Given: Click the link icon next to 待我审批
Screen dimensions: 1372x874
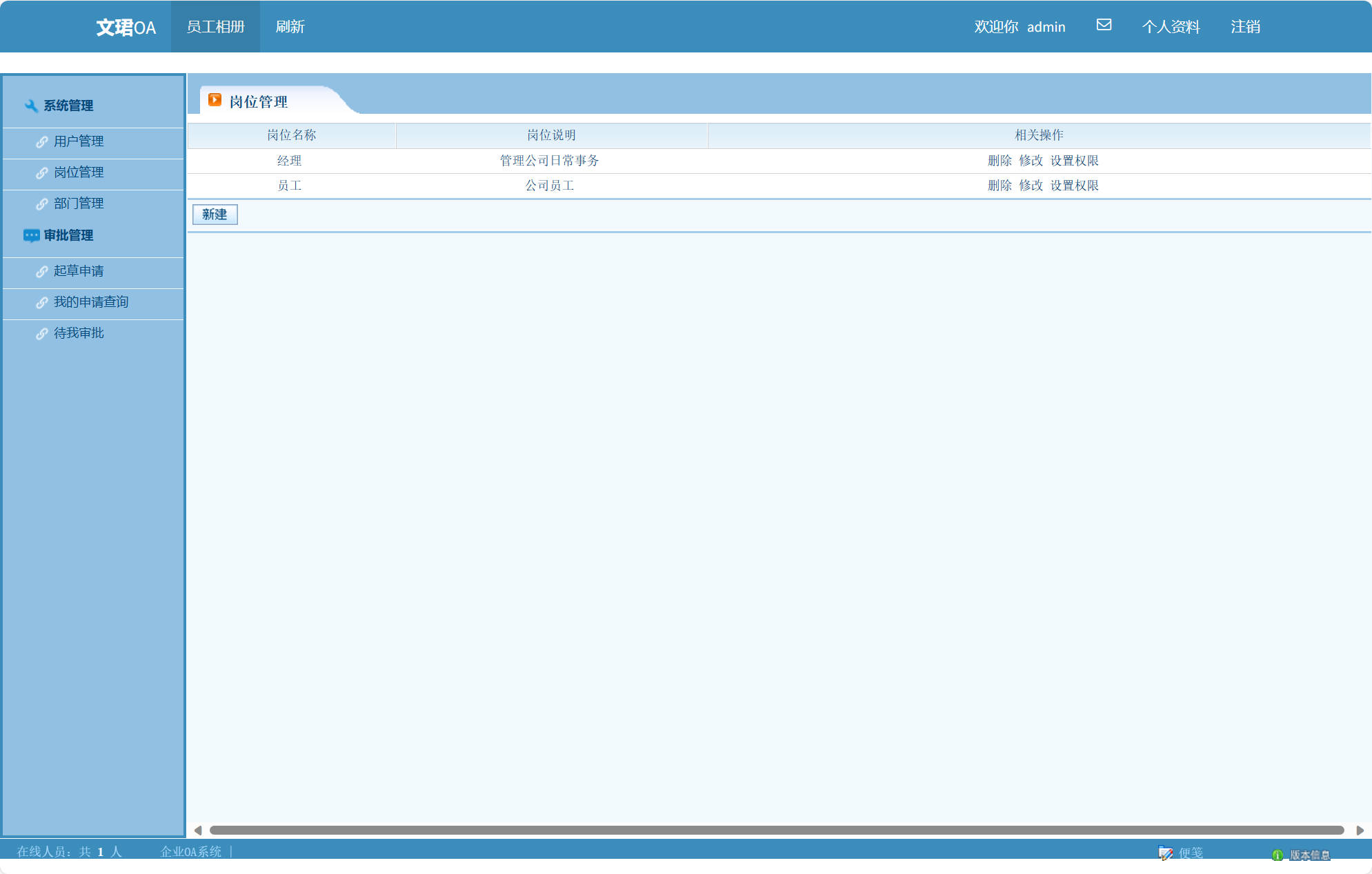Looking at the screenshot, I should [42, 334].
